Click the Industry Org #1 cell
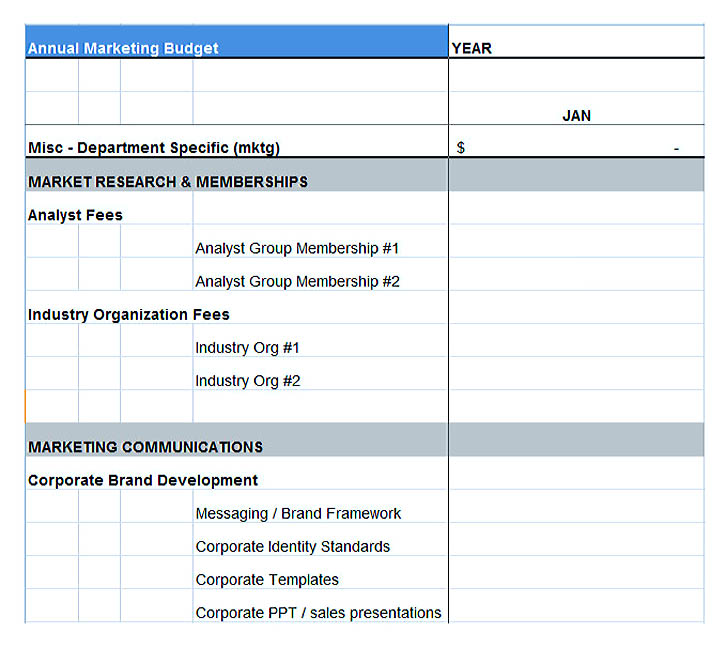Image resolution: width=727 pixels, height=648 pixels. point(320,341)
